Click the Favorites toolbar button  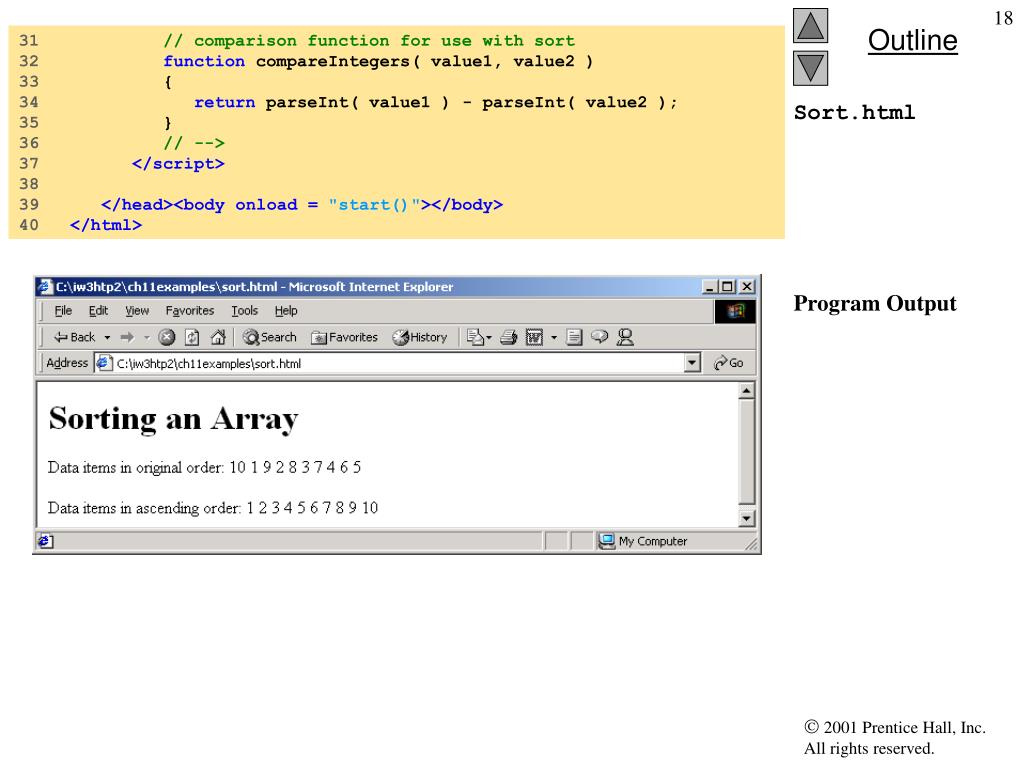tap(344, 337)
